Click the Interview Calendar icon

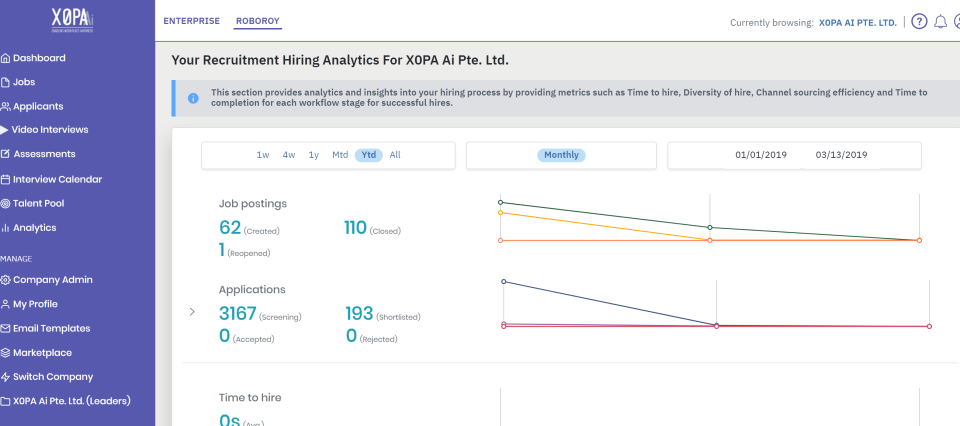6,179
